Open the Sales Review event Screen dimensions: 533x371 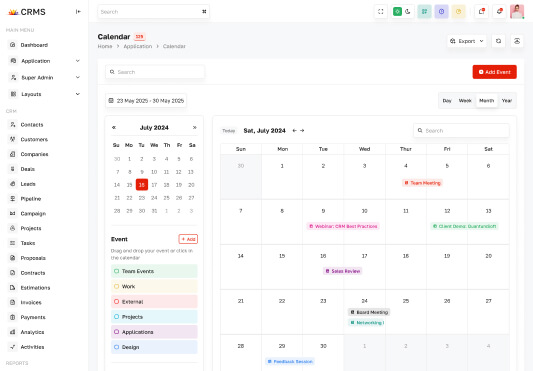pyautogui.click(x=343, y=271)
